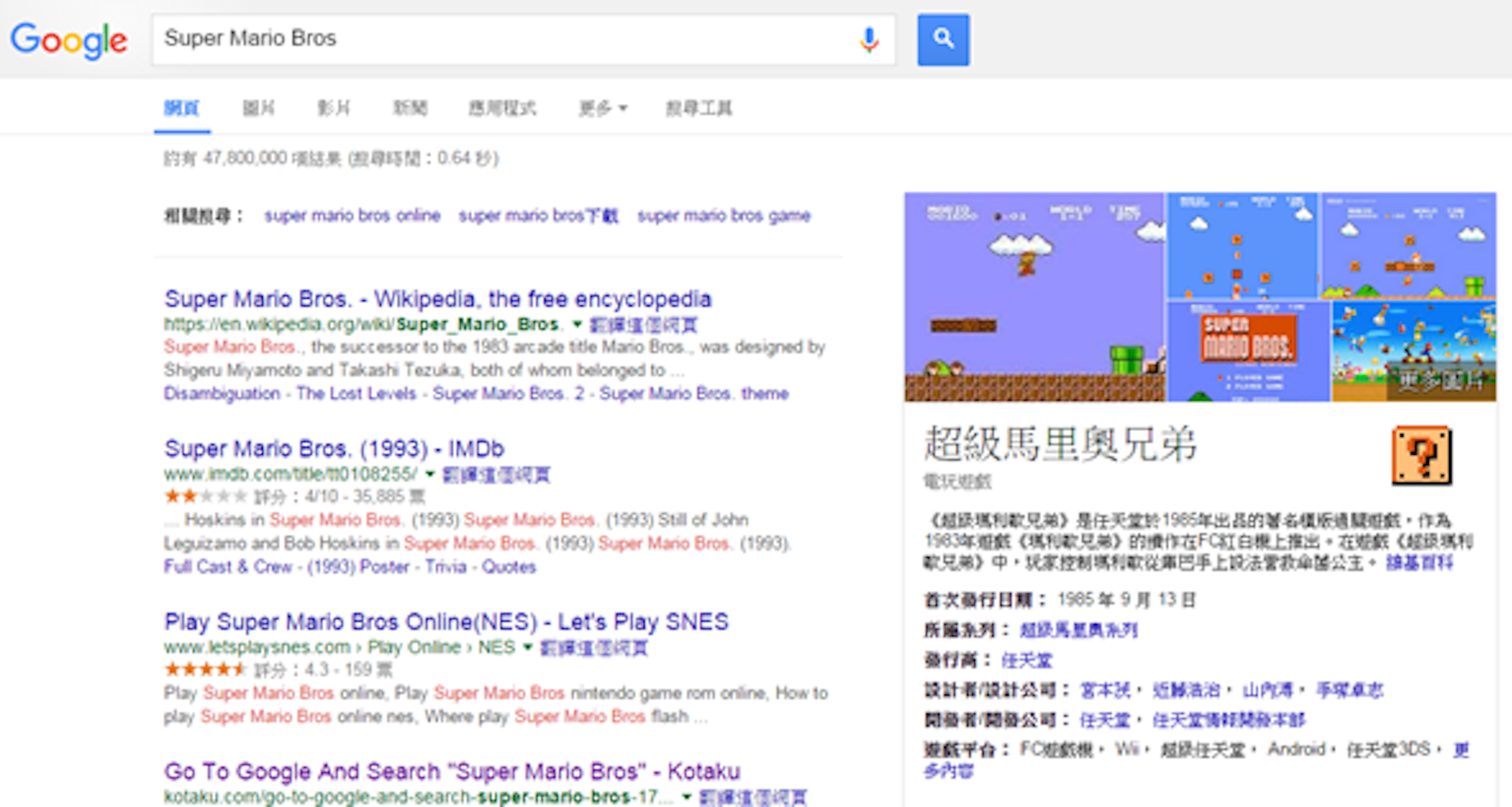Open related search super mario bros game
The height and width of the screenshot is (807, 1512).
pyautogui.click(x=724, y=215)
